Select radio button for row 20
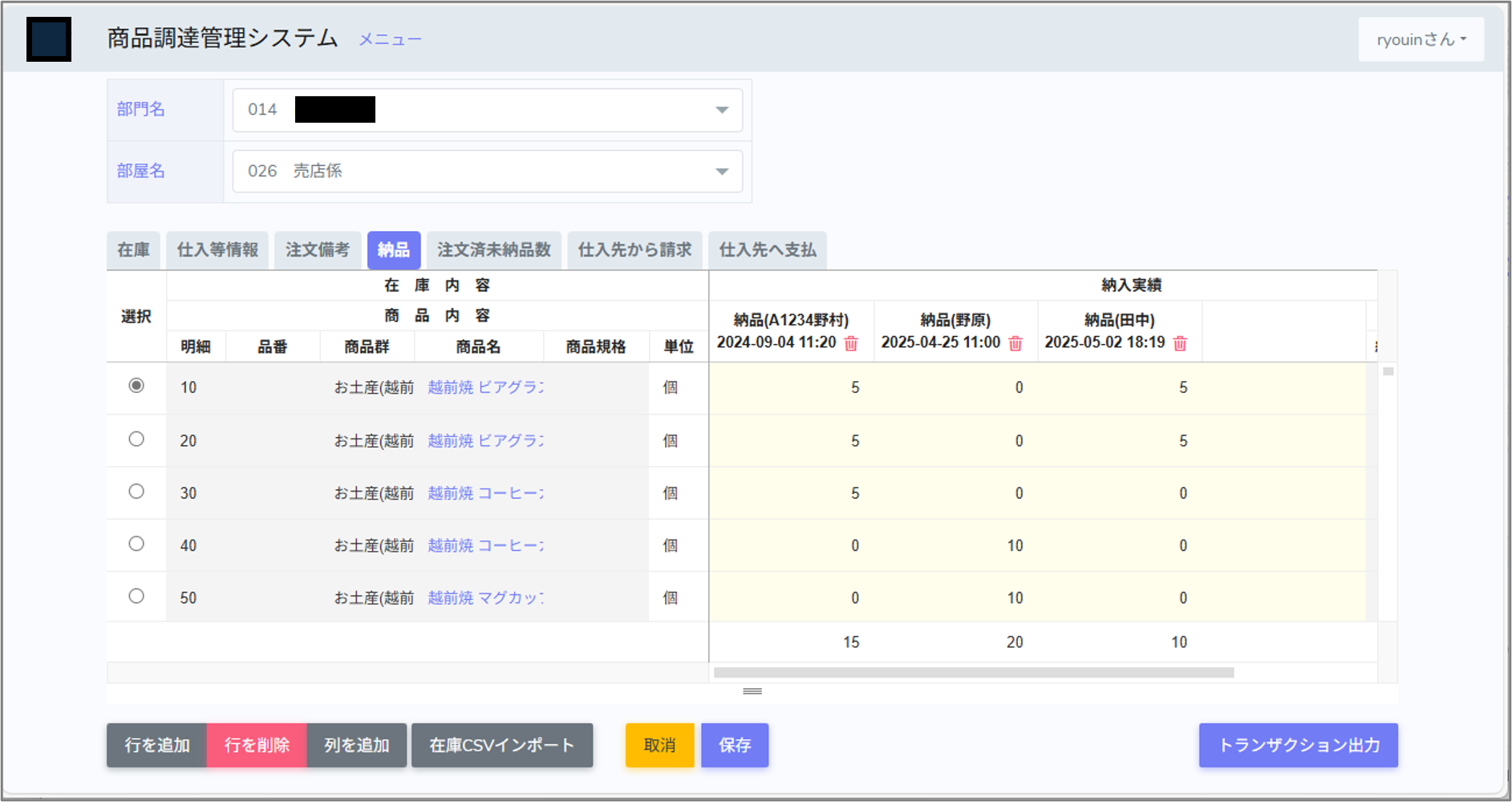Viewport: 1512px width, 802px height. [x=136, y=439]
